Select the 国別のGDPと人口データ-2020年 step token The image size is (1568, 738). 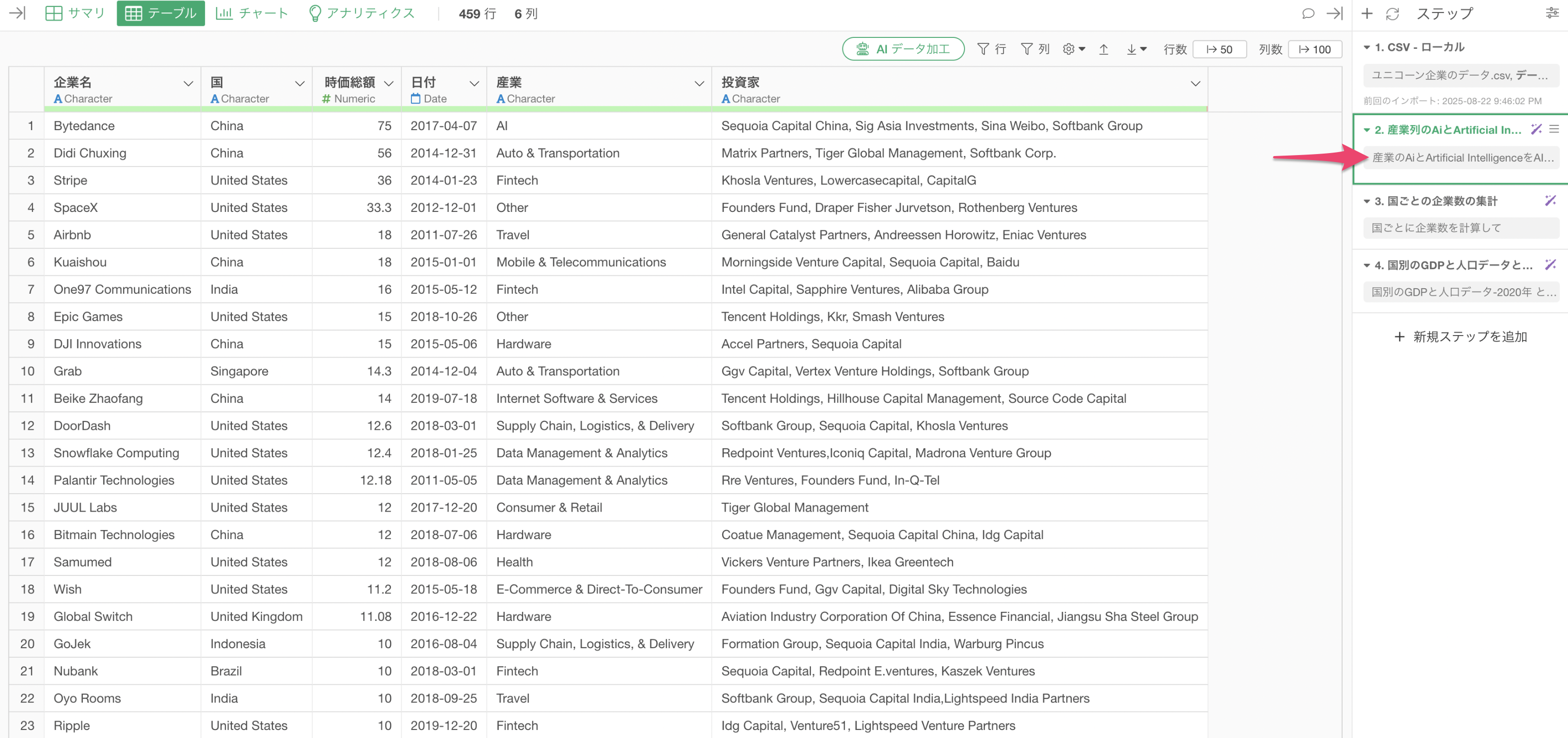(1461, 292)
